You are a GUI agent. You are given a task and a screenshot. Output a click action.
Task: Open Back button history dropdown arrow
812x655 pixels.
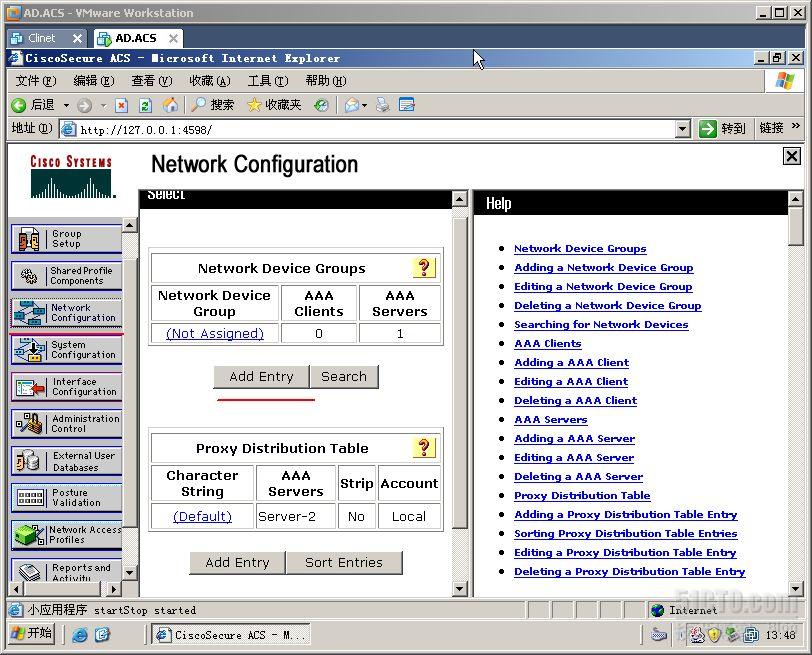(x=66, y=106)
